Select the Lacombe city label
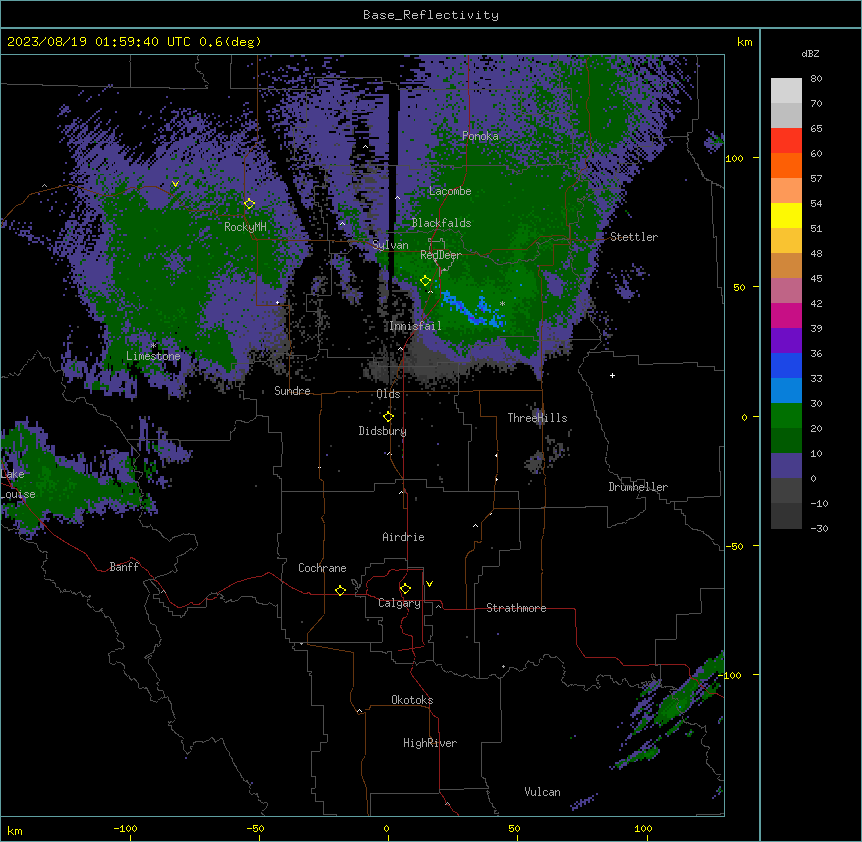 click(x=450, y=191)
